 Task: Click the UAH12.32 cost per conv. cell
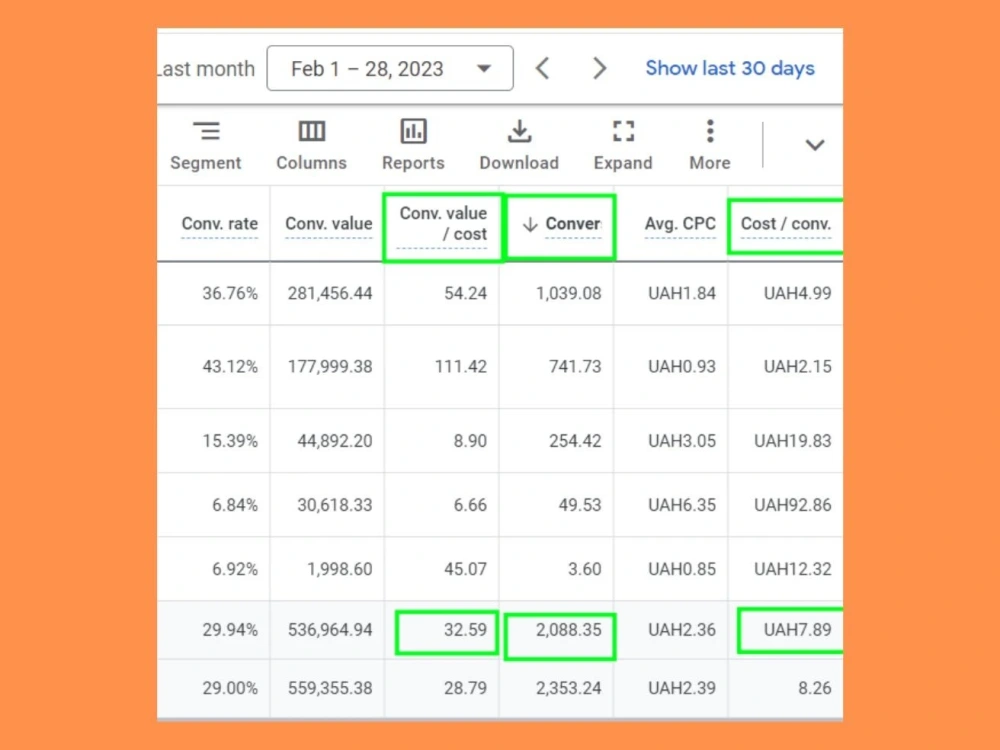coord(793,569)
